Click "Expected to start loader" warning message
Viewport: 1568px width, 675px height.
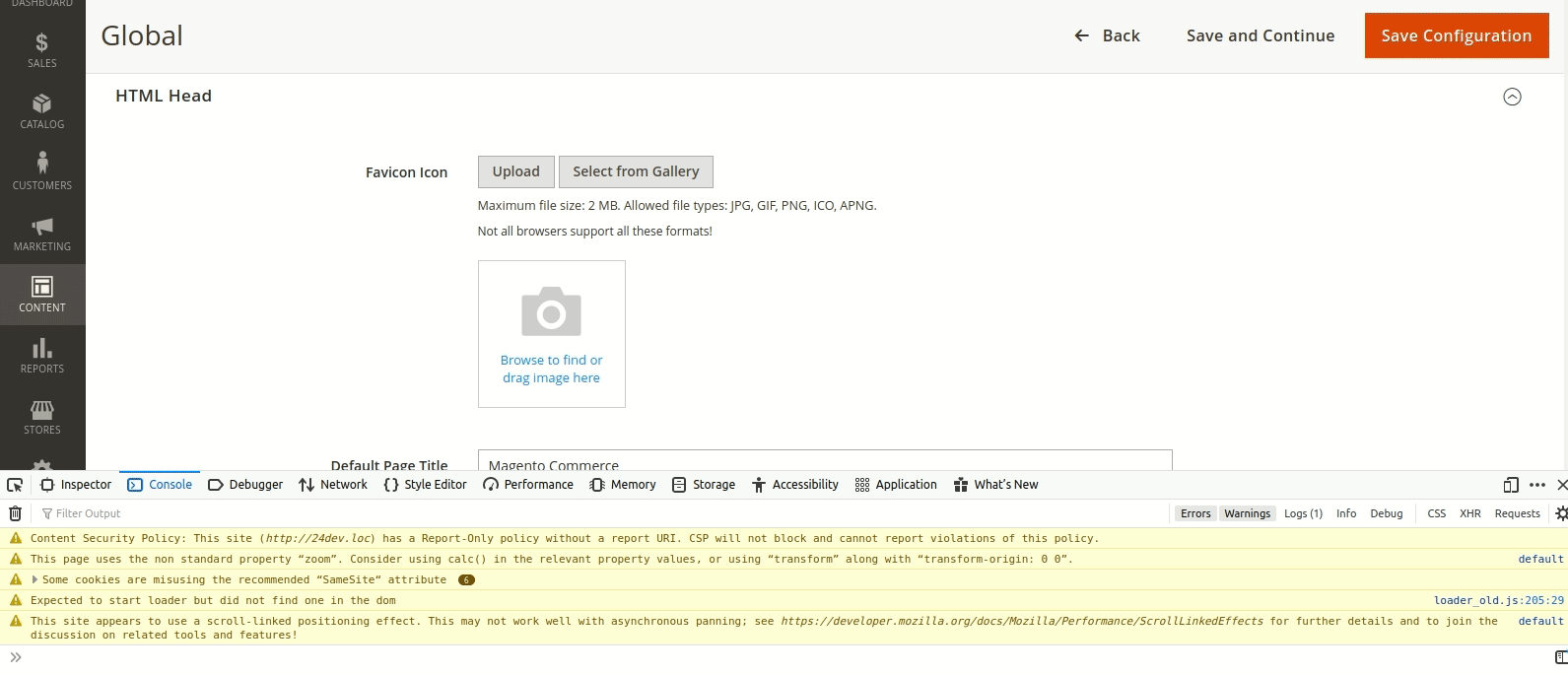point(213,601)
